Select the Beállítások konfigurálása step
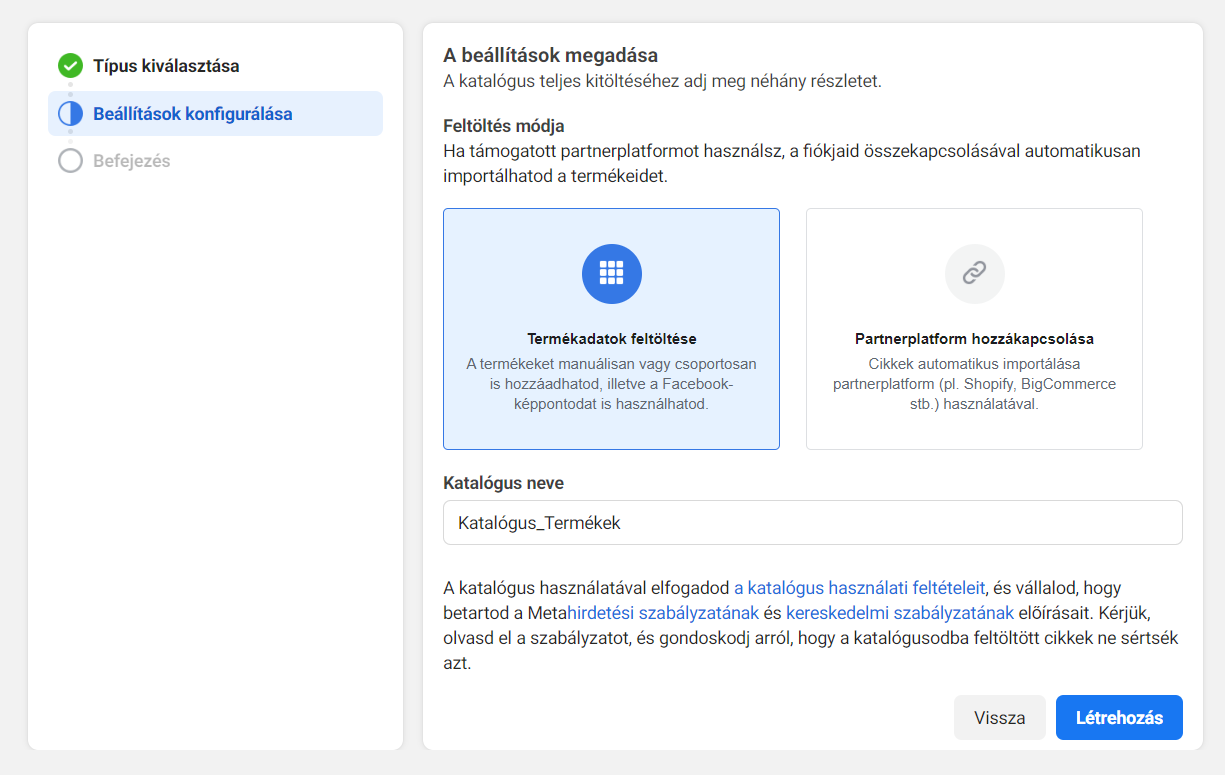 [x=215, y=114]
